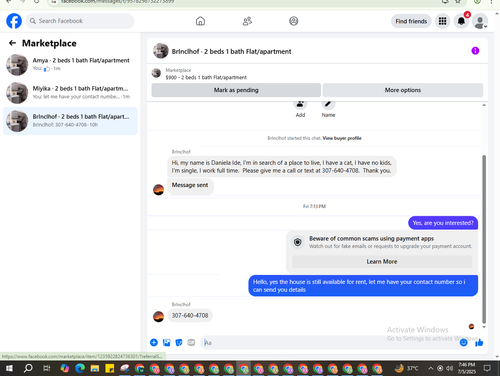The image size is (500, 376).
Task: Open the Friends icon in top navigation
Action: 247,21
